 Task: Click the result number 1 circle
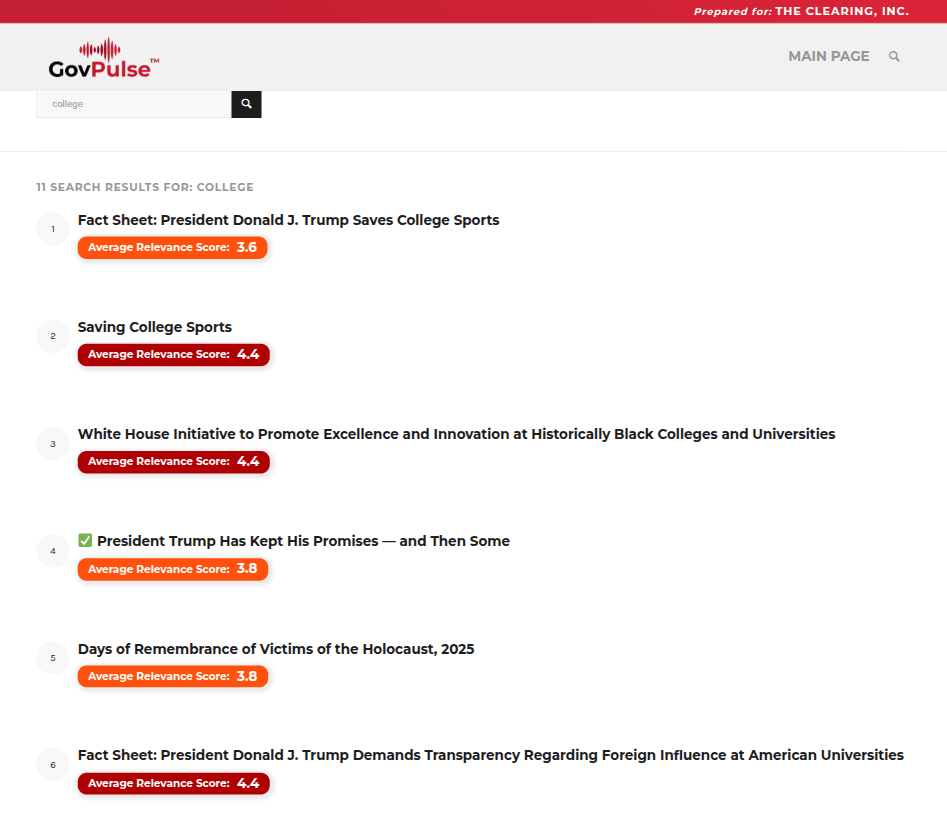pos(53,229)
